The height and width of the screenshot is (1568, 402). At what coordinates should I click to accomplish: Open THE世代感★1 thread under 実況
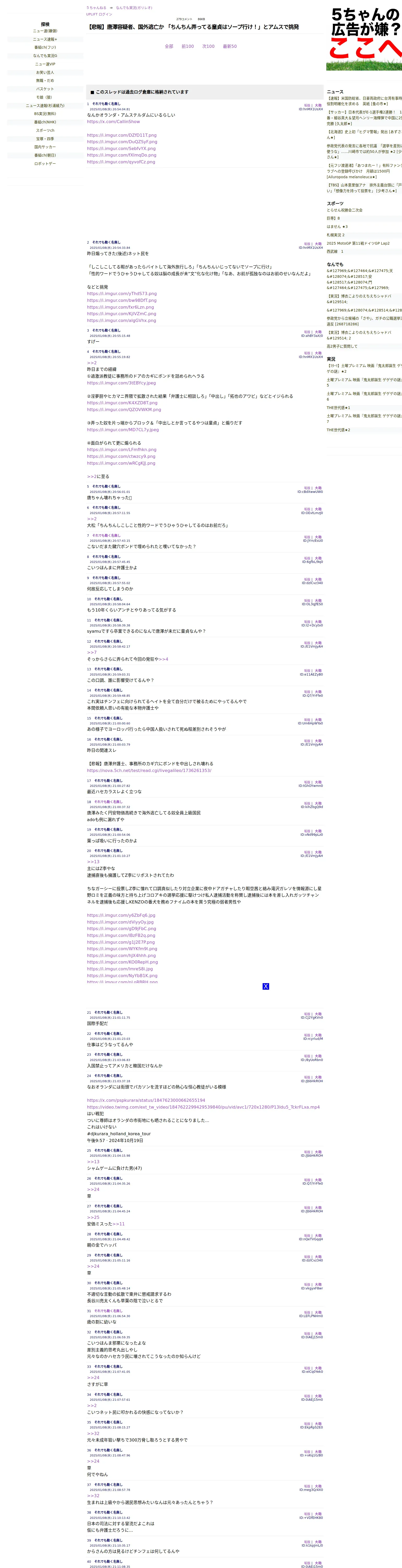[338, 408]
